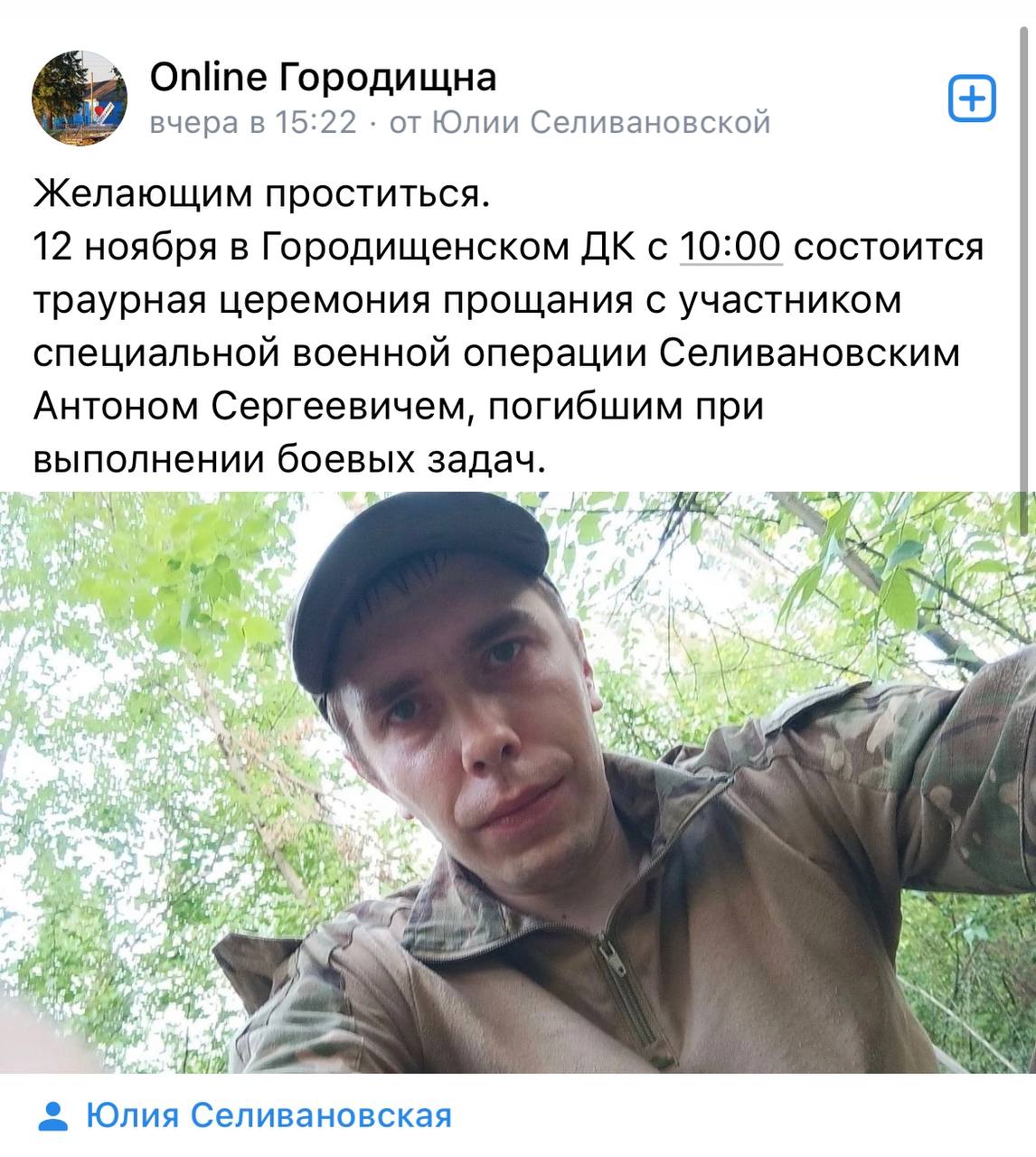Click the words погибшим при
1036x1157 pixels.
tap(626, 407)
